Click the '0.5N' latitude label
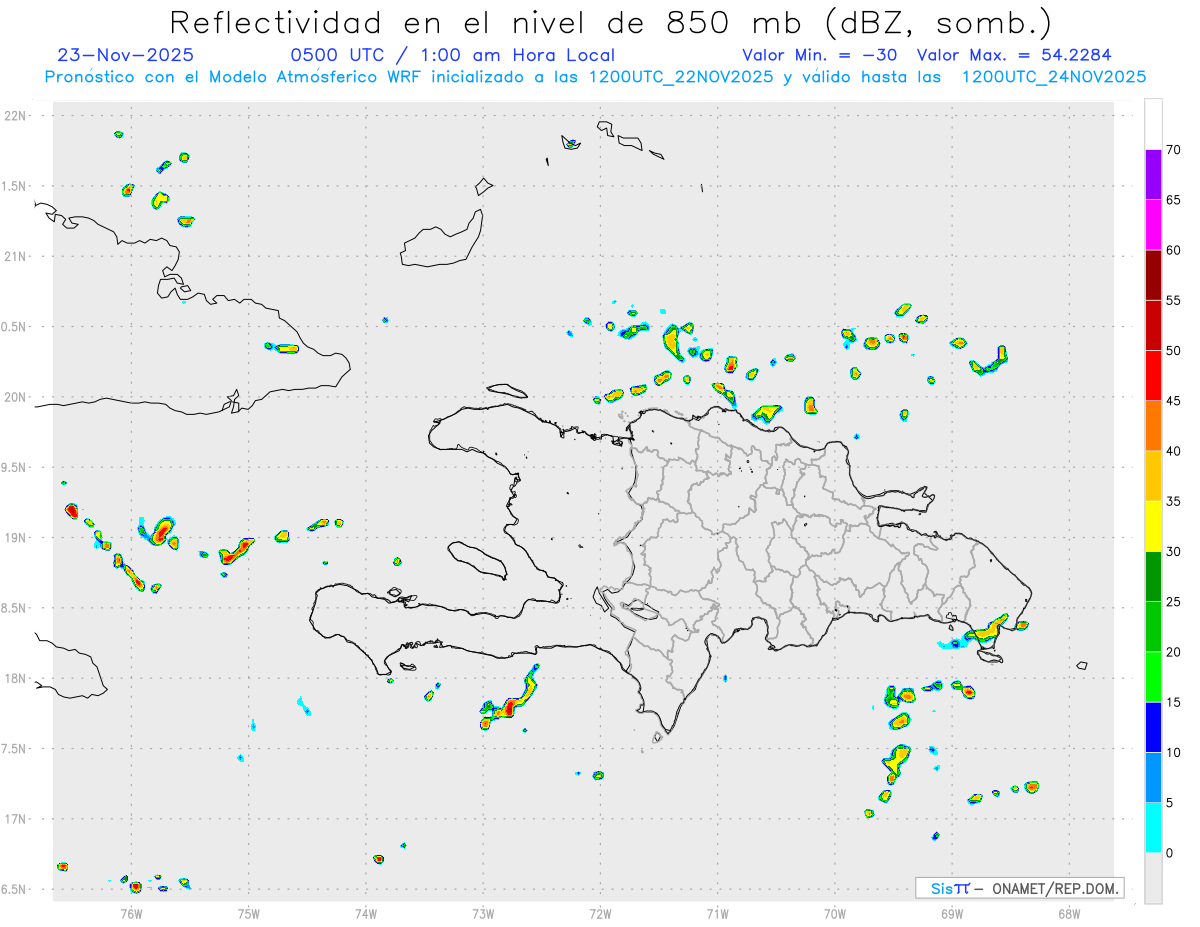The height and width of the screenshot is (927, 1200). point(14,327)
